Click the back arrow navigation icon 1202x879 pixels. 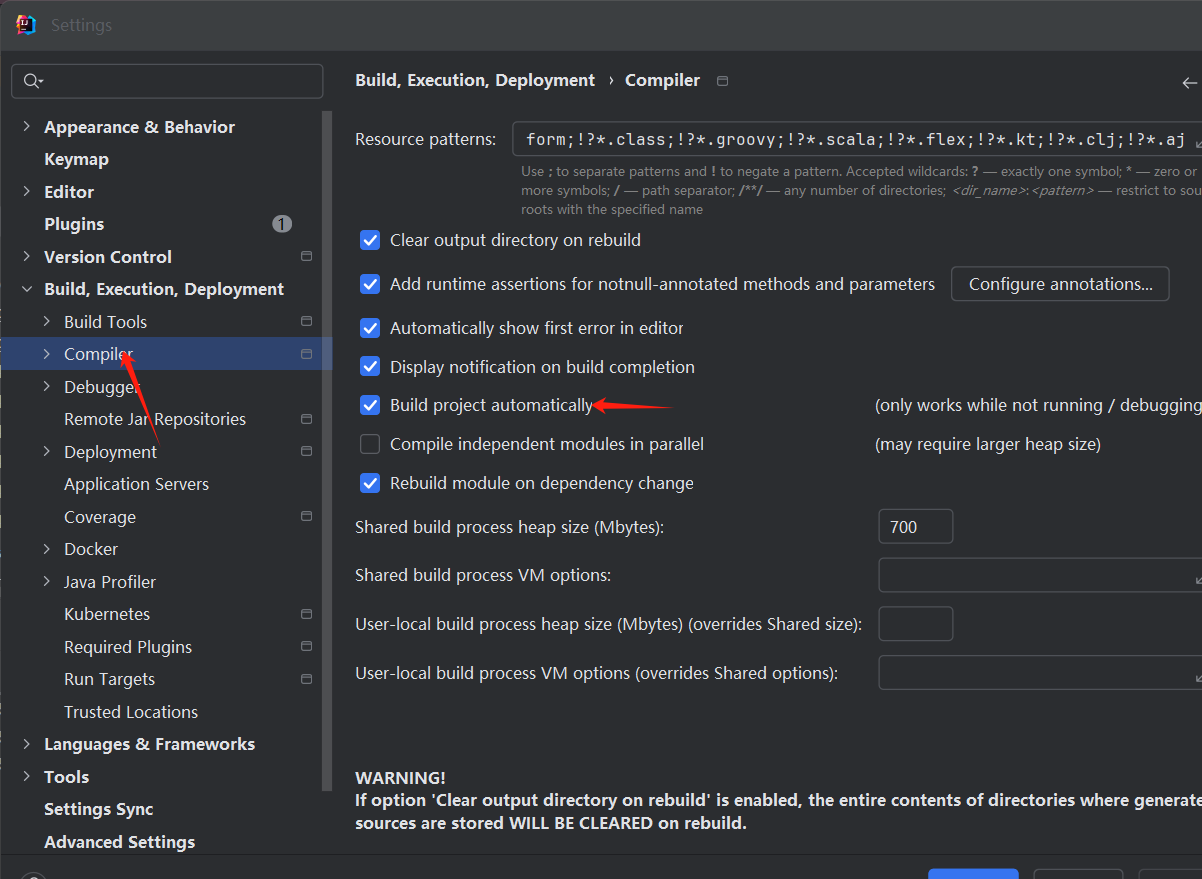point(1189,83)
